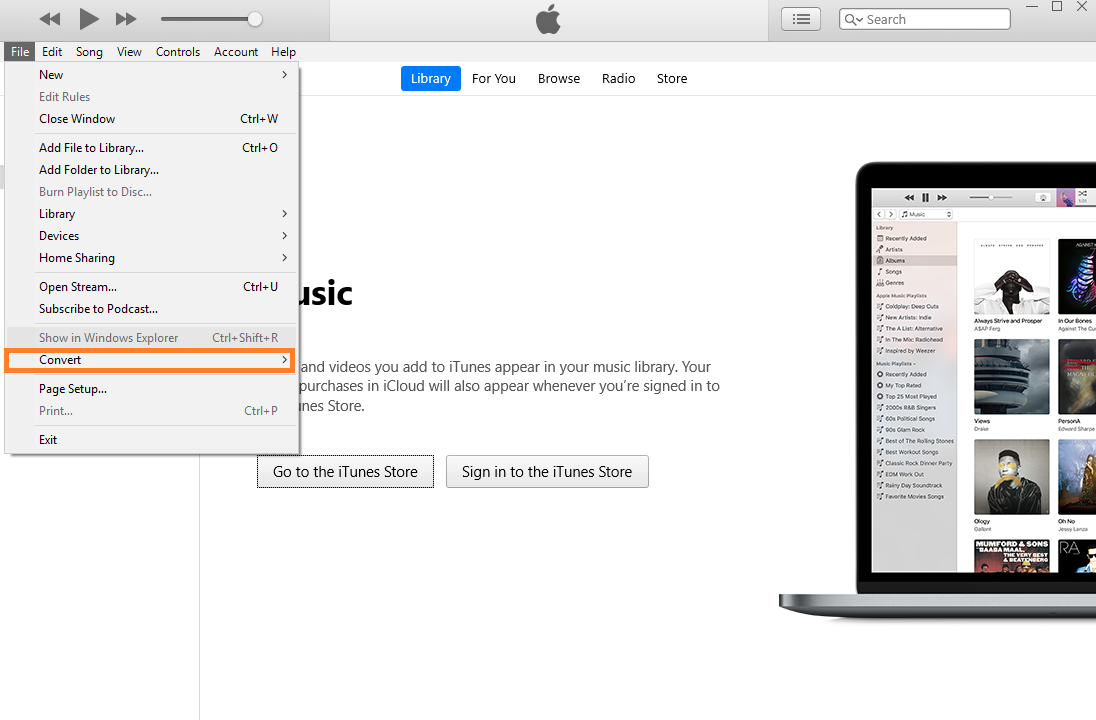Screen dimensions: 1096x720
Task: Open the View menu
Action: 129,52
